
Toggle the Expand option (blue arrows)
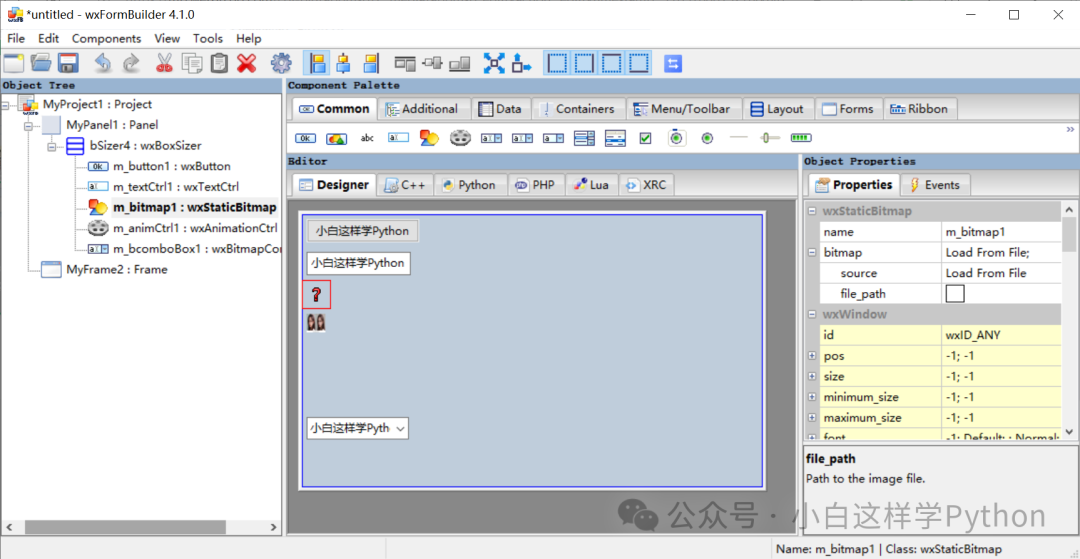tap(494, 63)
